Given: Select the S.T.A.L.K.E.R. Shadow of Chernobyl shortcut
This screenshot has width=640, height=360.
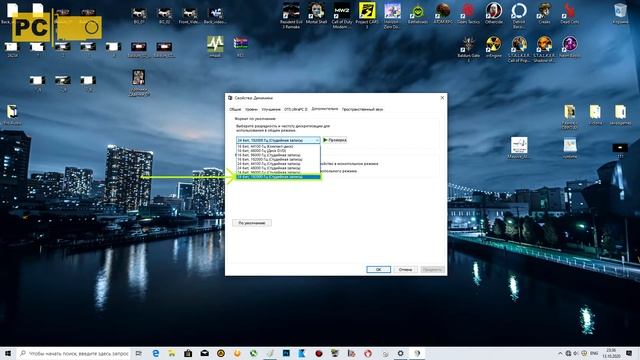Looking at the screenshot, I should pos(544,49).
